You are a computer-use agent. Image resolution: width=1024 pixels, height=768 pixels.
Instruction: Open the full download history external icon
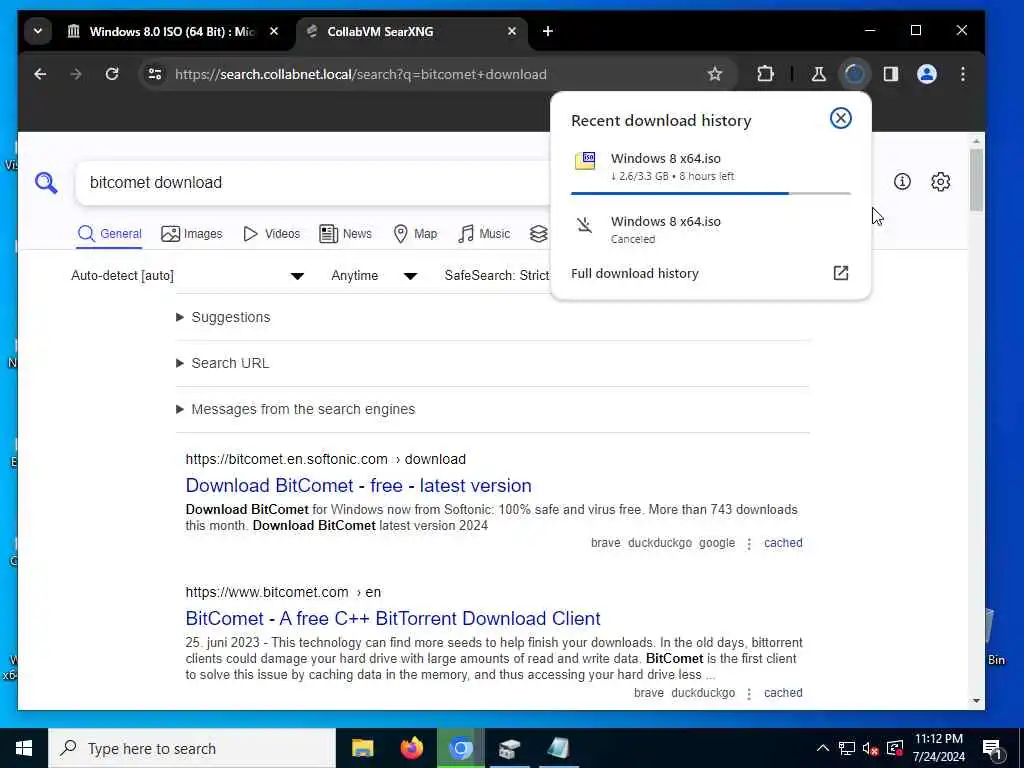pyautogui.click(x=840, y=273)
